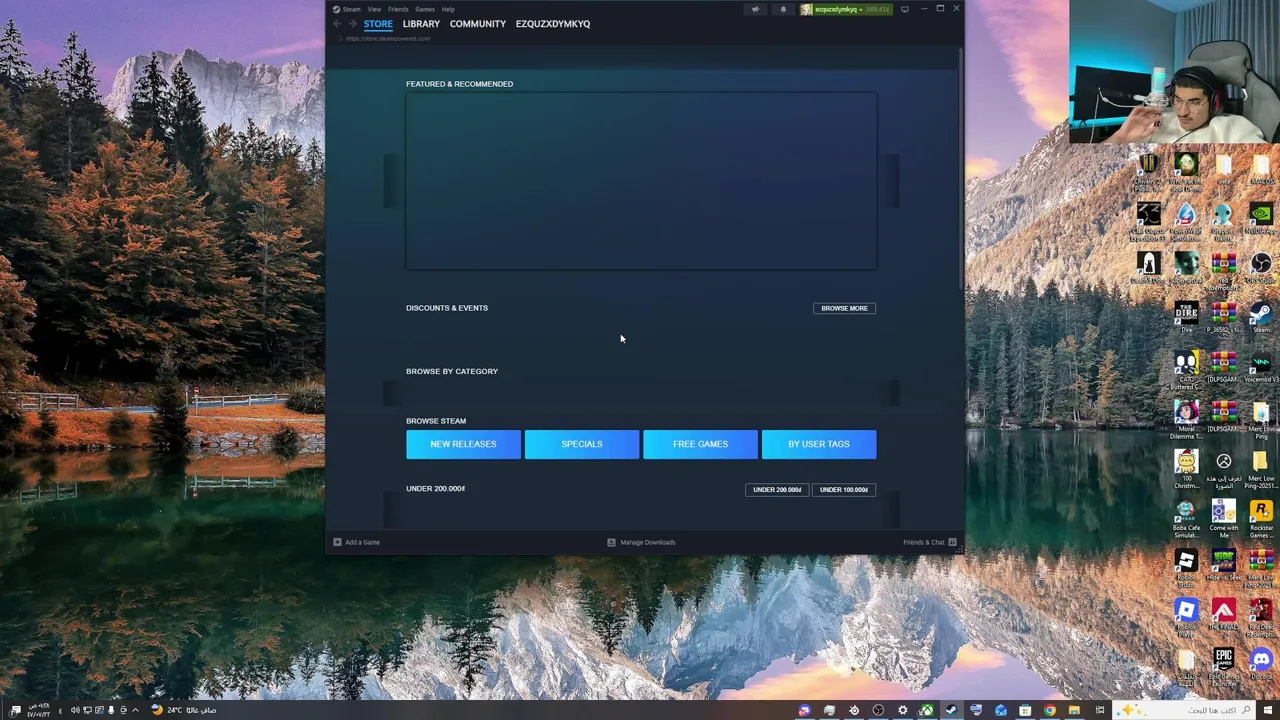Open the Help menu

448,9
